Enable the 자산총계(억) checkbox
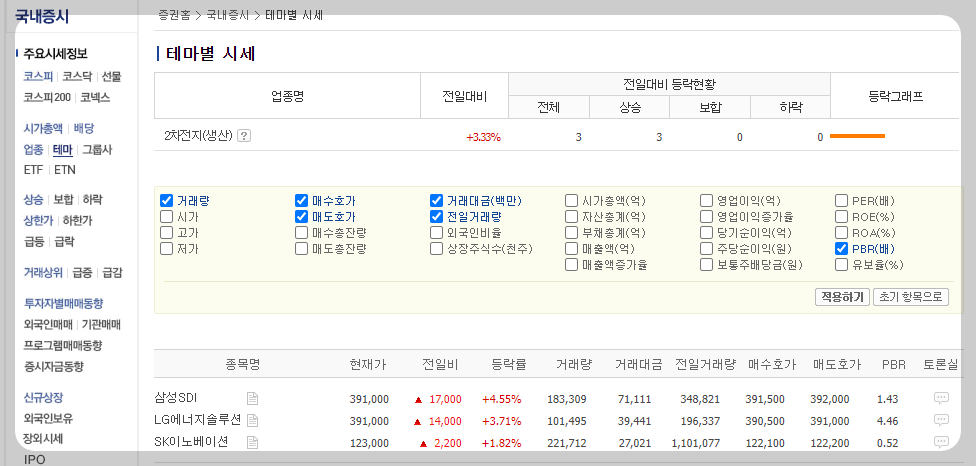The width and height of the screenshot is (976, 466). [571, 217]
